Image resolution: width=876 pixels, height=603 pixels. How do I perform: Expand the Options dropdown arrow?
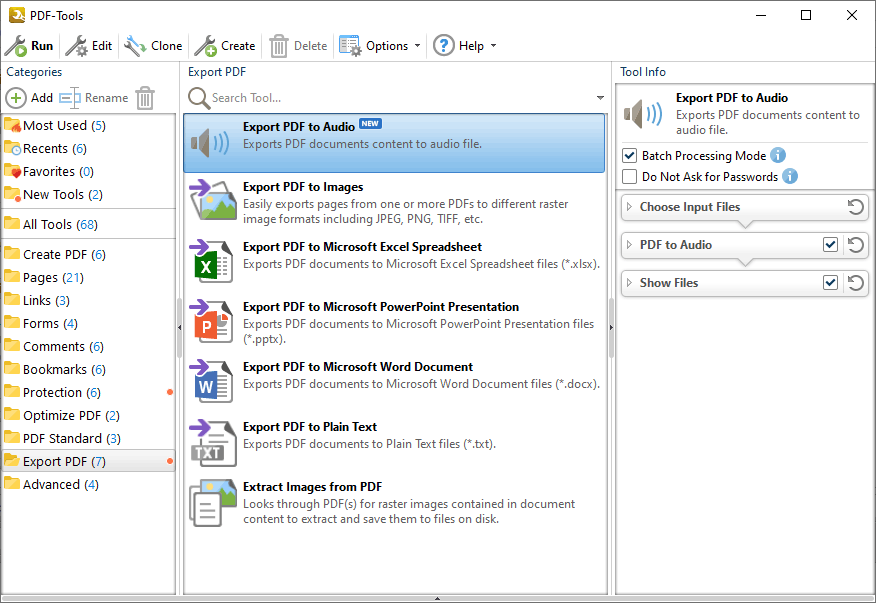click(x=417, y=46)
